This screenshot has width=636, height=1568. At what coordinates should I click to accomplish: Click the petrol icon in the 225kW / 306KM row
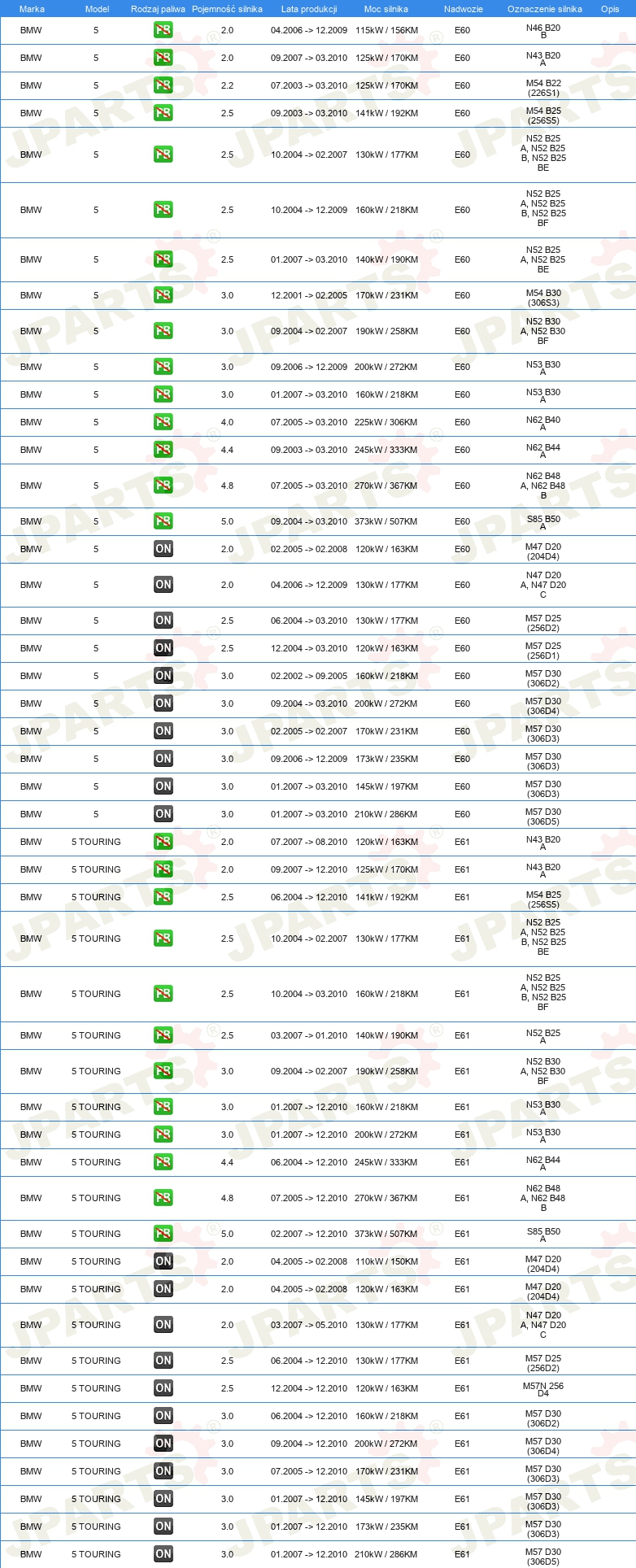163,422
